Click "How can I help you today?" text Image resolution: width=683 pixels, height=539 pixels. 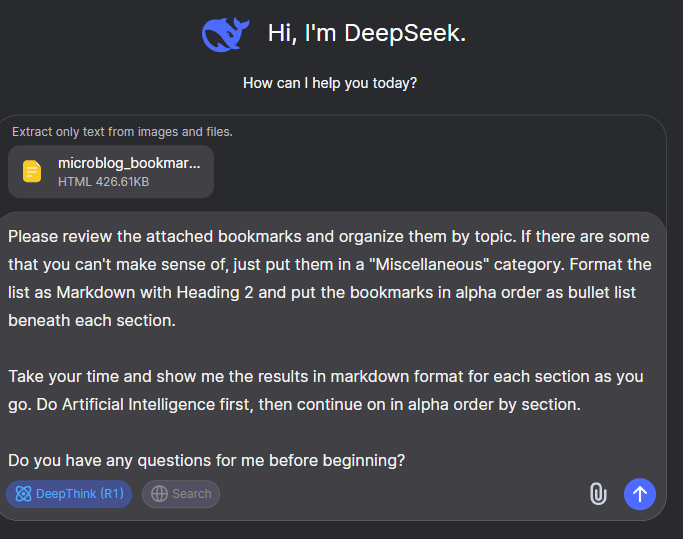pos(329,83)
